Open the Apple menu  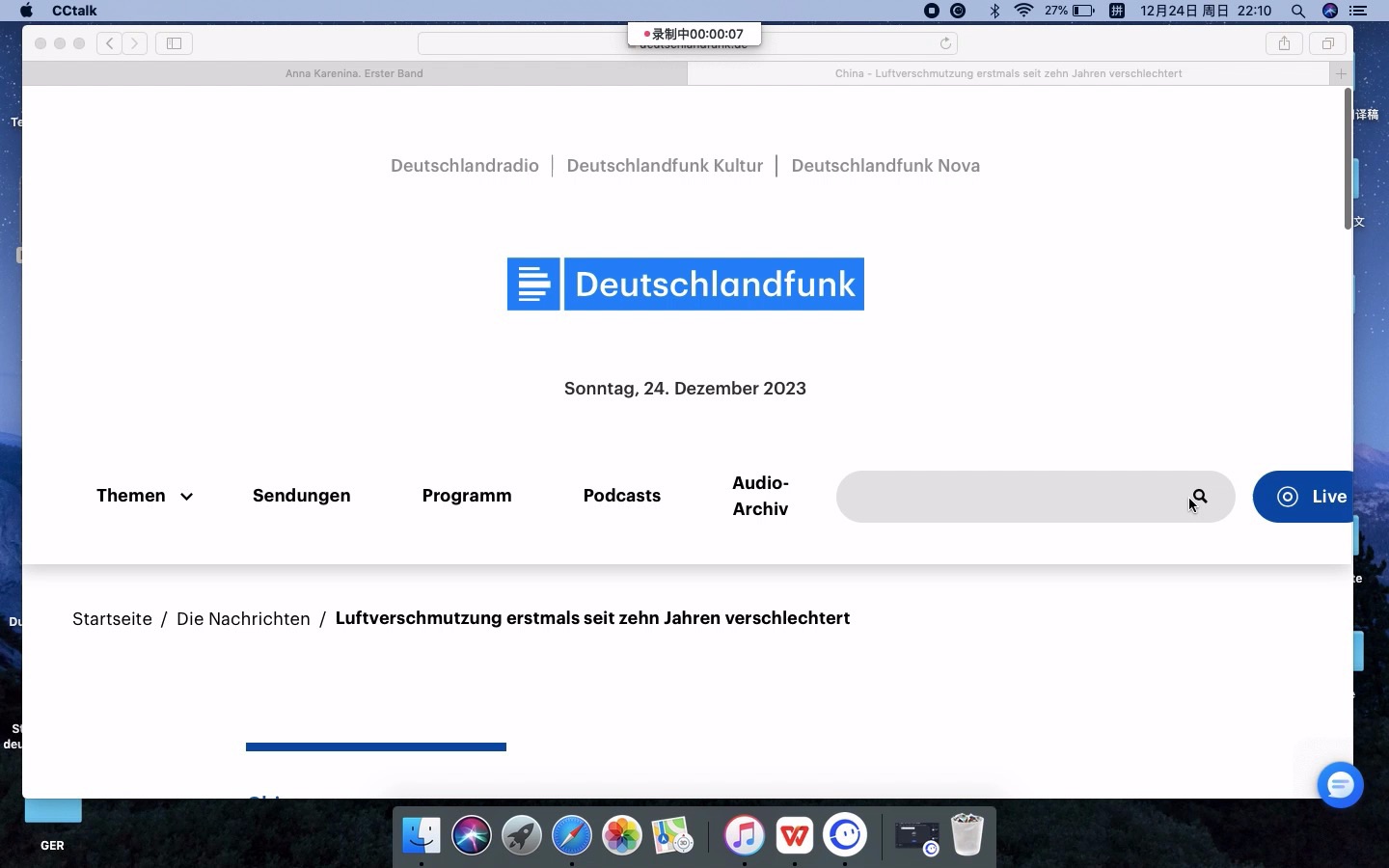pos(26,11)
